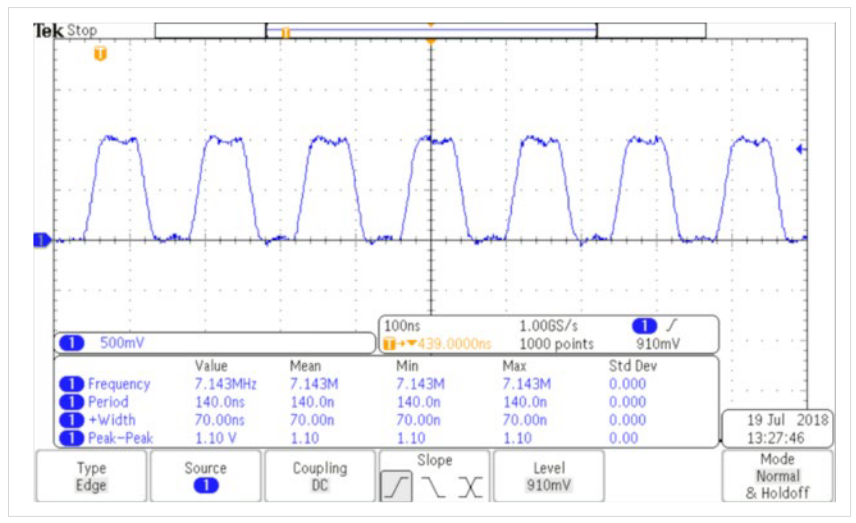This screenshot has height=523, width=856.
Task: Open the trigger Type Edge menu
Action: point(91,476)
